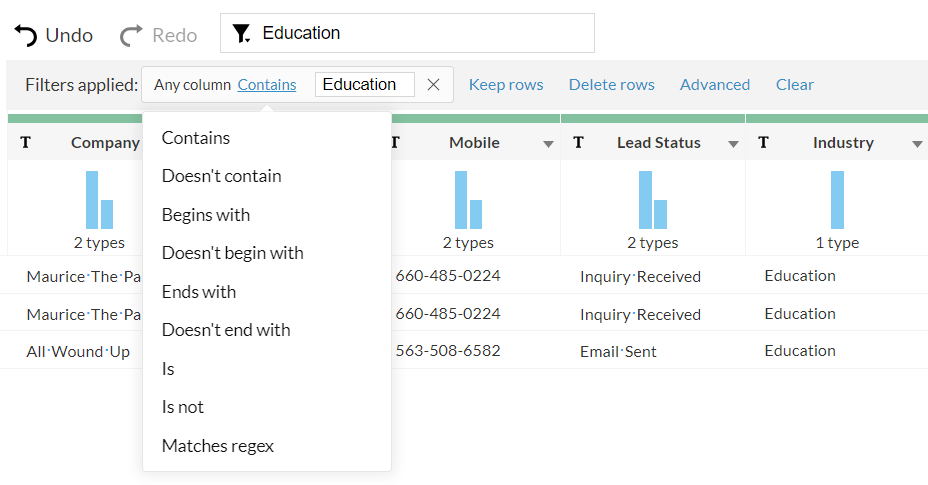Click the Industry column distribution bar chart
928x485 pixels.
coord(837,200)
